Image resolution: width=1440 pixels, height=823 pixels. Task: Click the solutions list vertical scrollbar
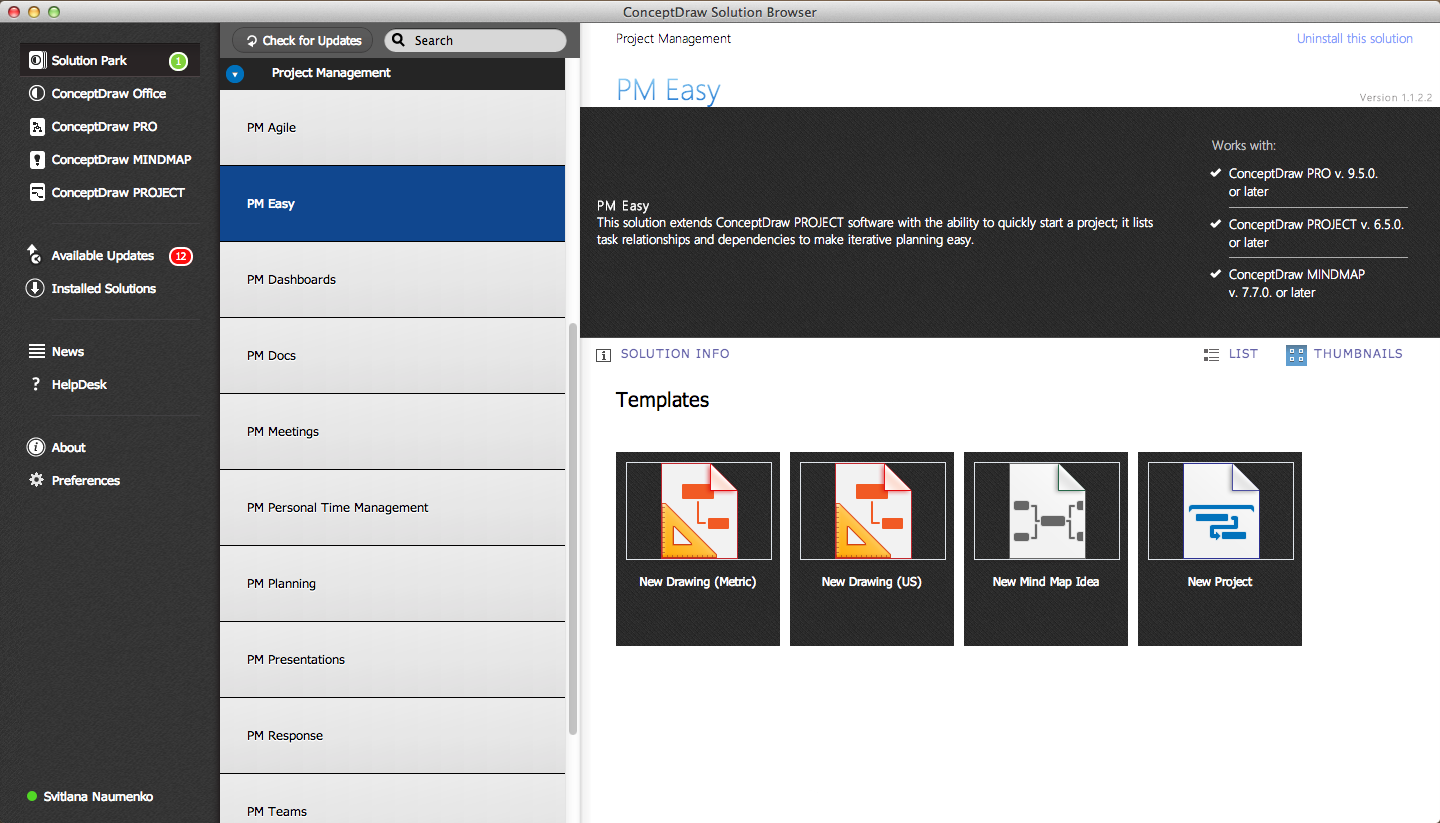[x=573, y=530]
